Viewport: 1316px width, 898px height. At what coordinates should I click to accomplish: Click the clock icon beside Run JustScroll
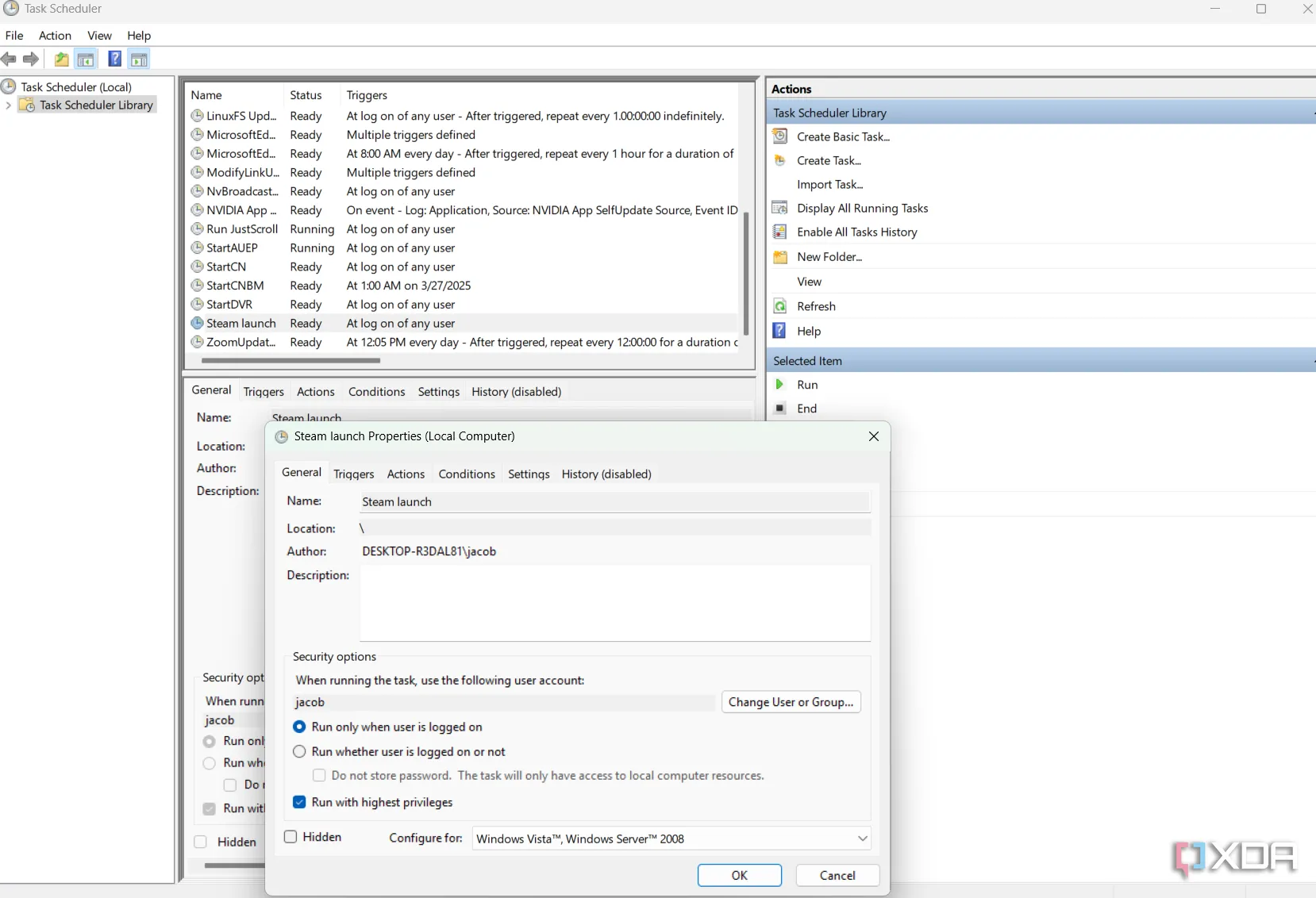198,229
